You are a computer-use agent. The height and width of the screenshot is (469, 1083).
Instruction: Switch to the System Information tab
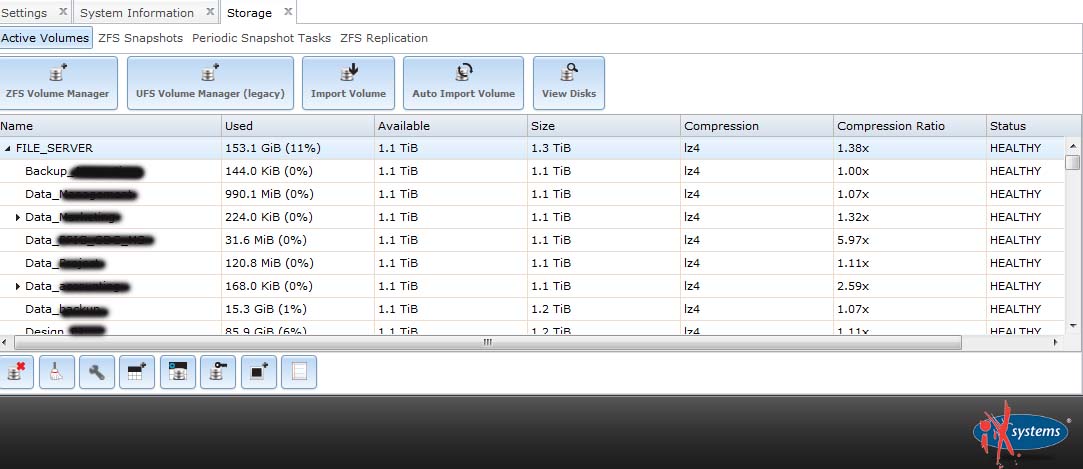coord(137,13)
